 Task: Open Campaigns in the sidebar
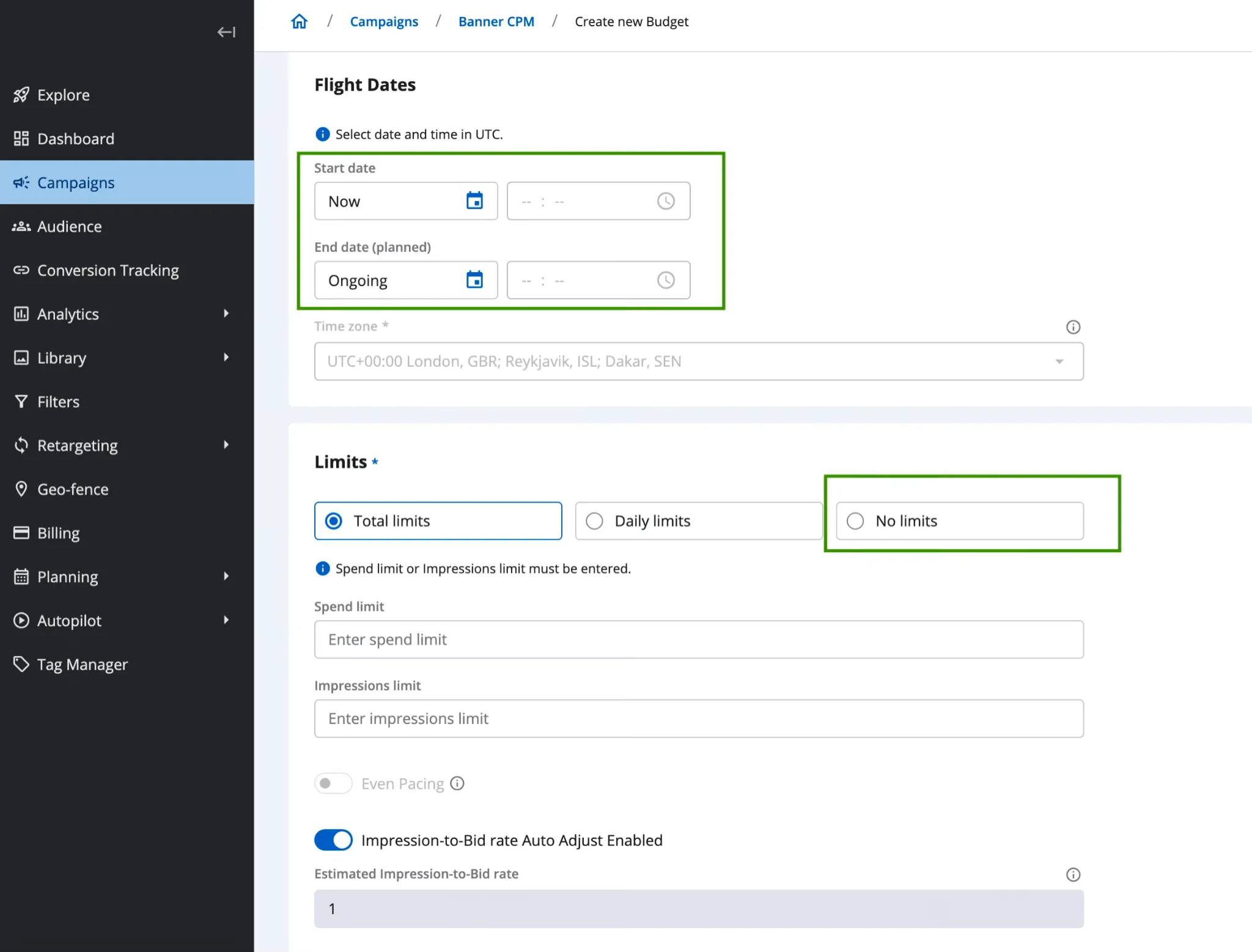tap(127, 182)
